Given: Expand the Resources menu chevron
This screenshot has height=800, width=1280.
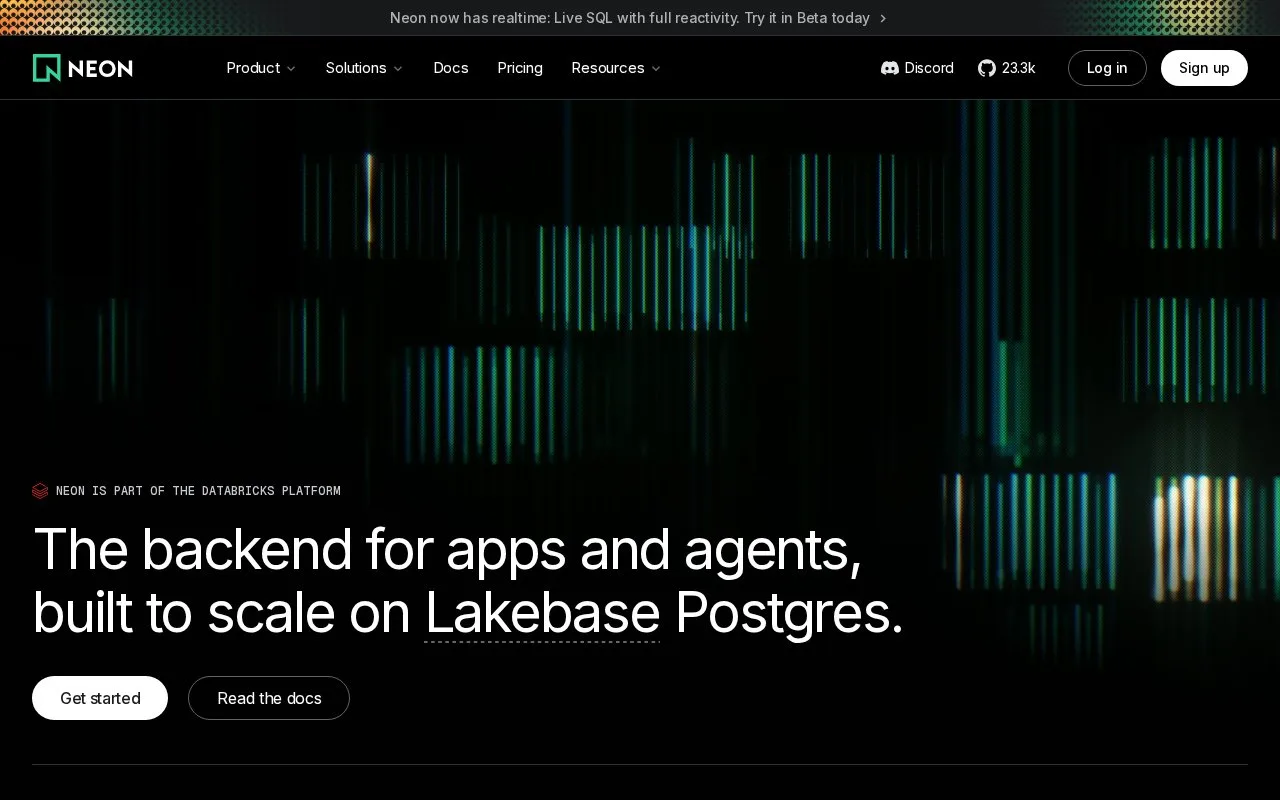Looking at the screenshot, I should tap(656, 68).
